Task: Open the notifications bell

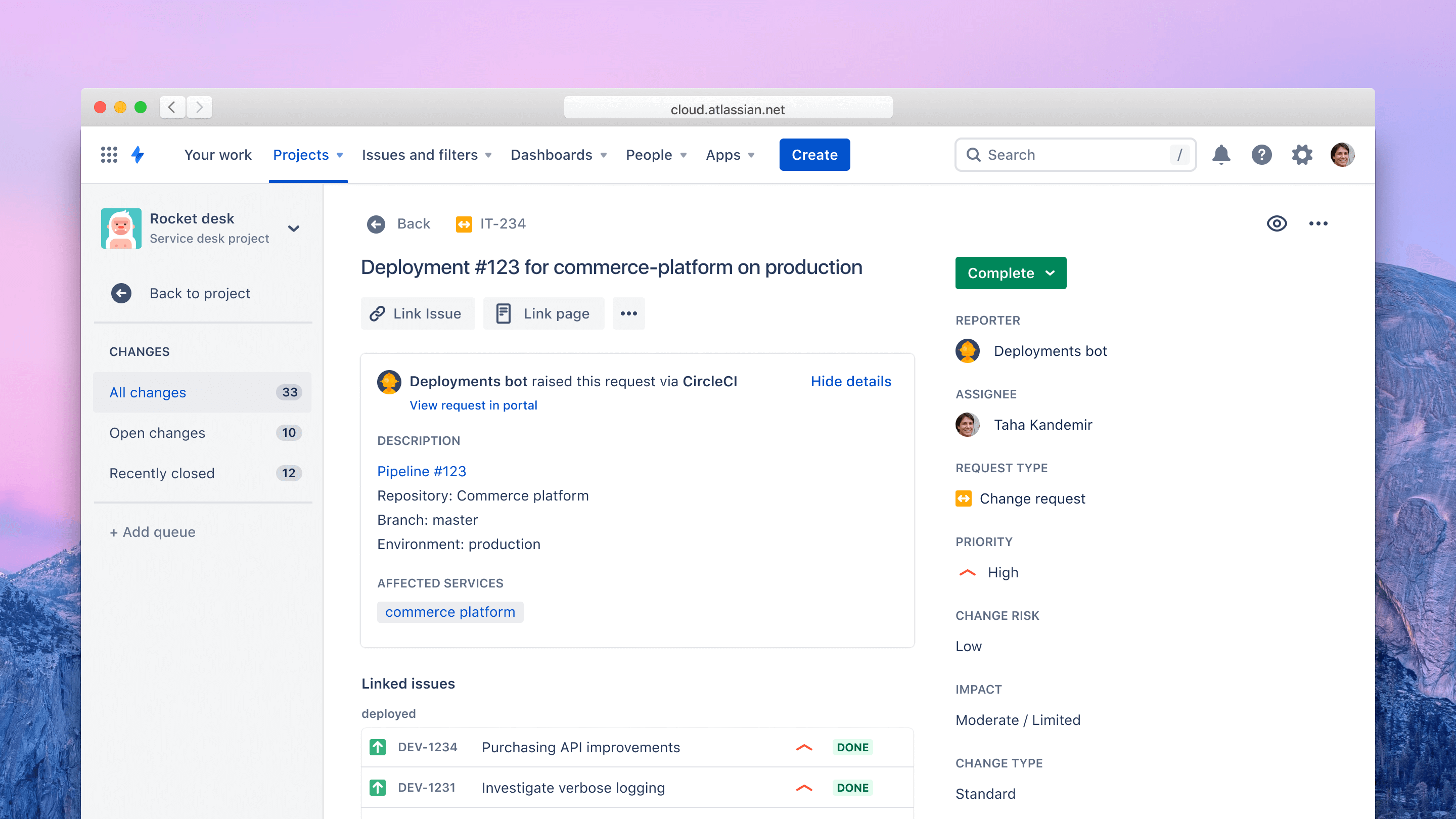Action: click(1221, 154)
